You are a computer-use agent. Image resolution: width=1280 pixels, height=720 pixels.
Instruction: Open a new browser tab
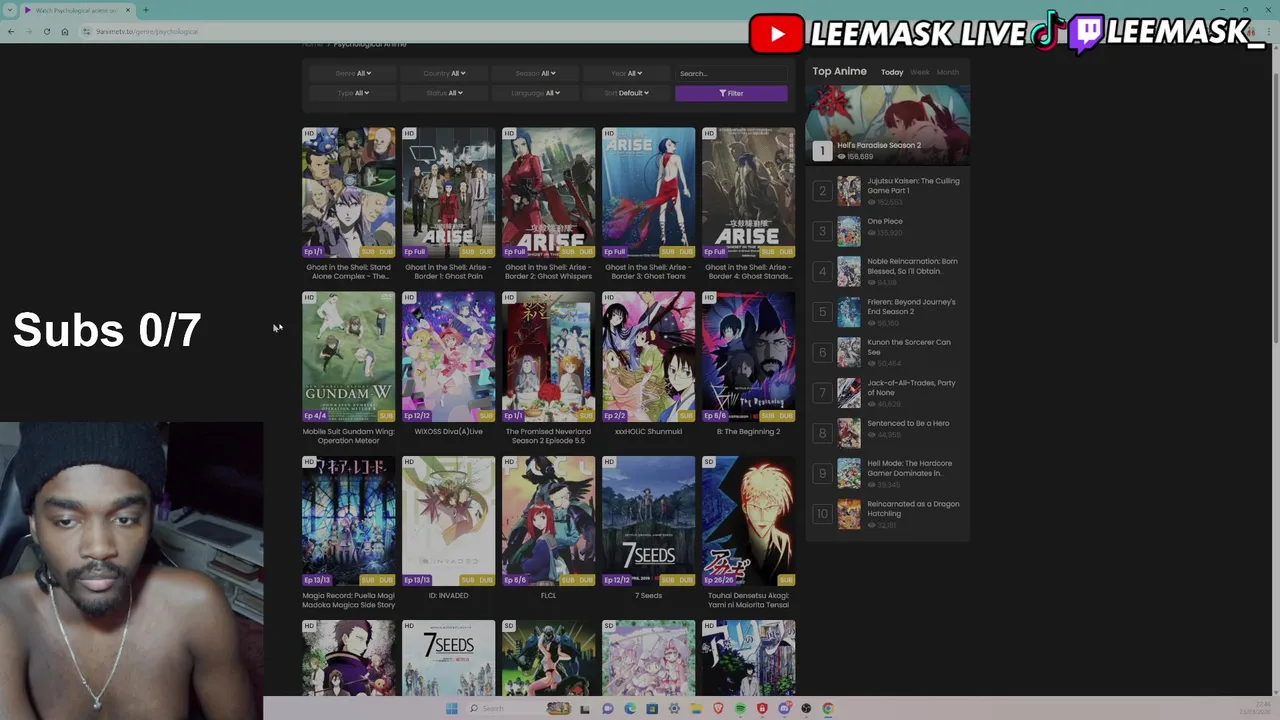pyautogui.click(x=146, y=10)
